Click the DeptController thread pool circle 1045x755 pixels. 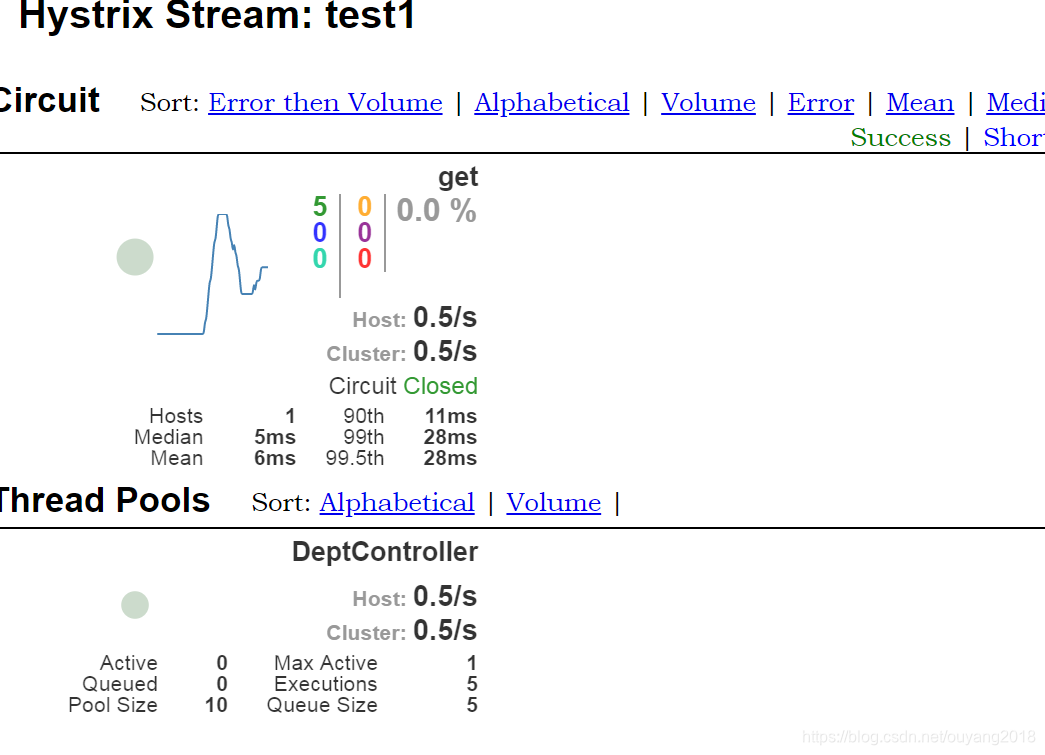tap(135, 605)
